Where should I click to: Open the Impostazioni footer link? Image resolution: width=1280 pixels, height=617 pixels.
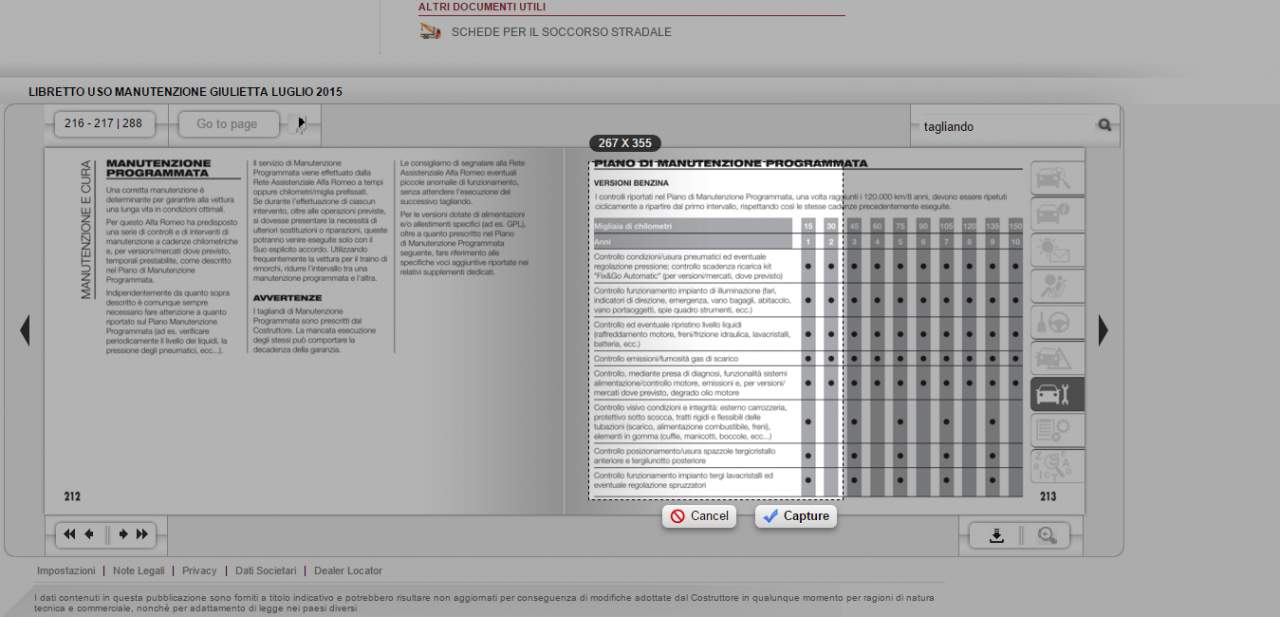[x=66, y=570]
